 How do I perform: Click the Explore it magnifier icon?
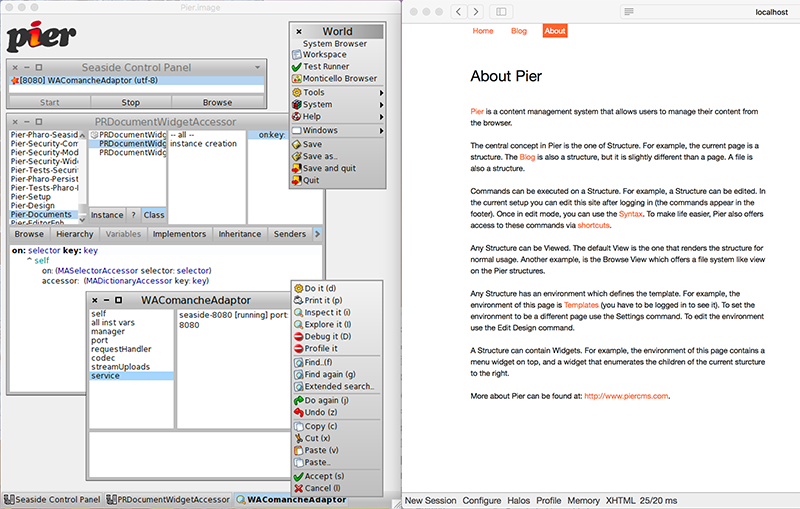click(x=299, y=324)
